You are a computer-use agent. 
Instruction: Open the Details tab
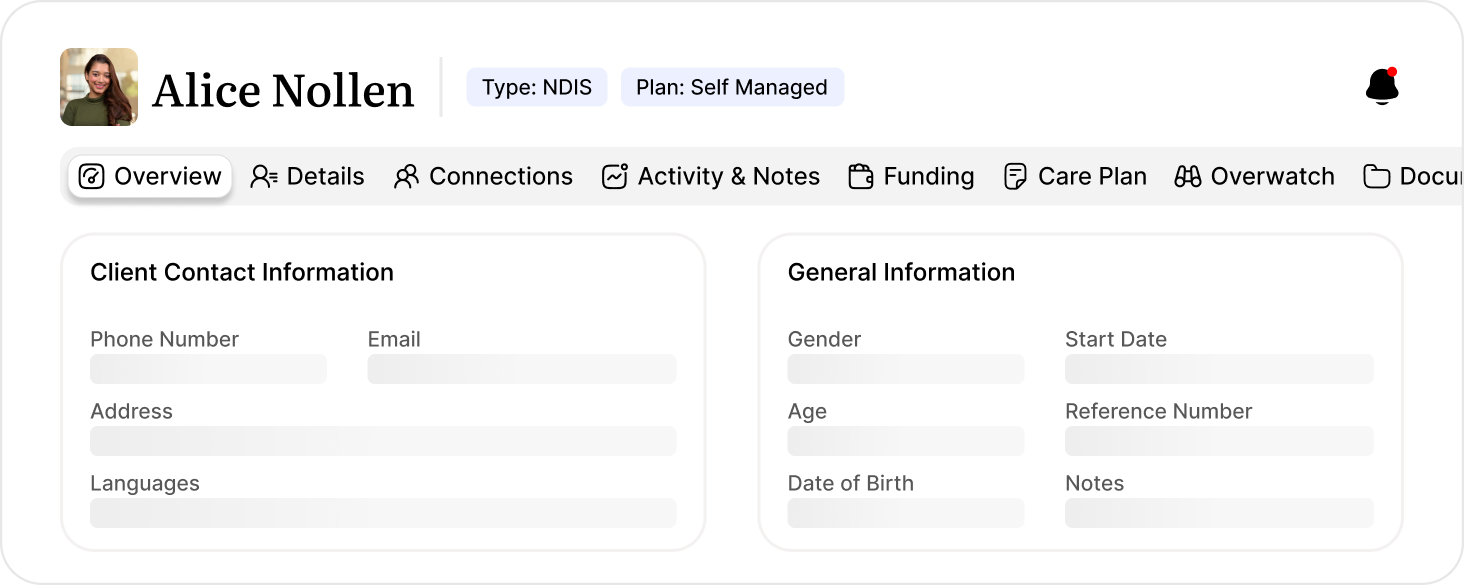325,177
